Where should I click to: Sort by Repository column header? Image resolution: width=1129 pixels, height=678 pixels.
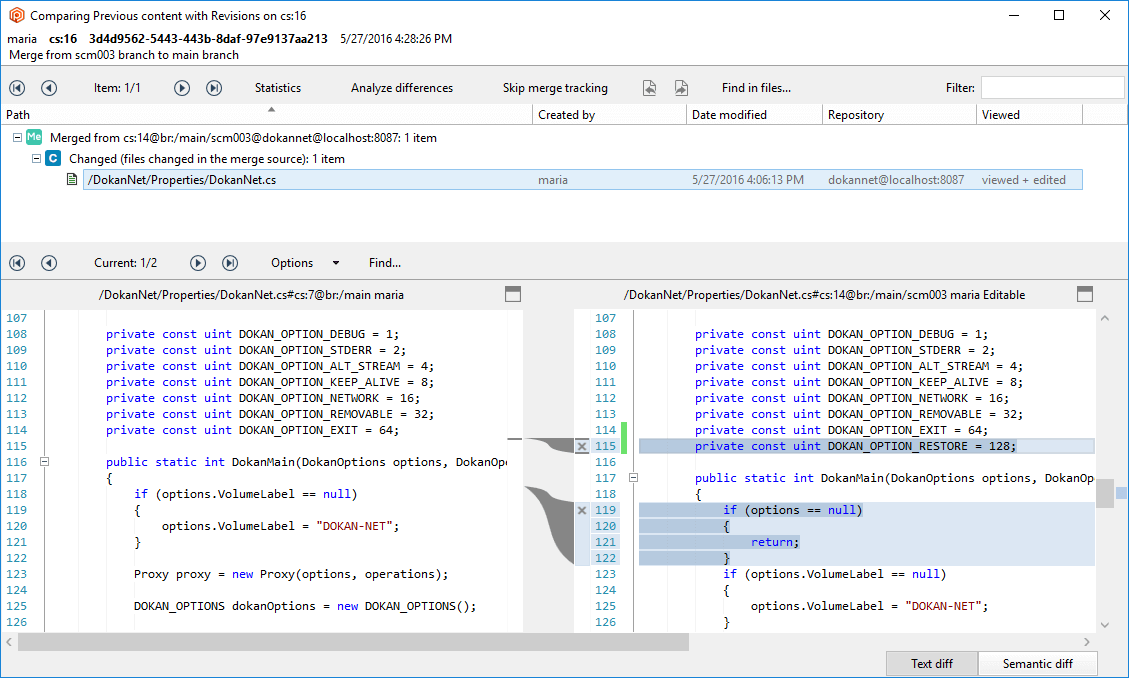click(899, 114)
